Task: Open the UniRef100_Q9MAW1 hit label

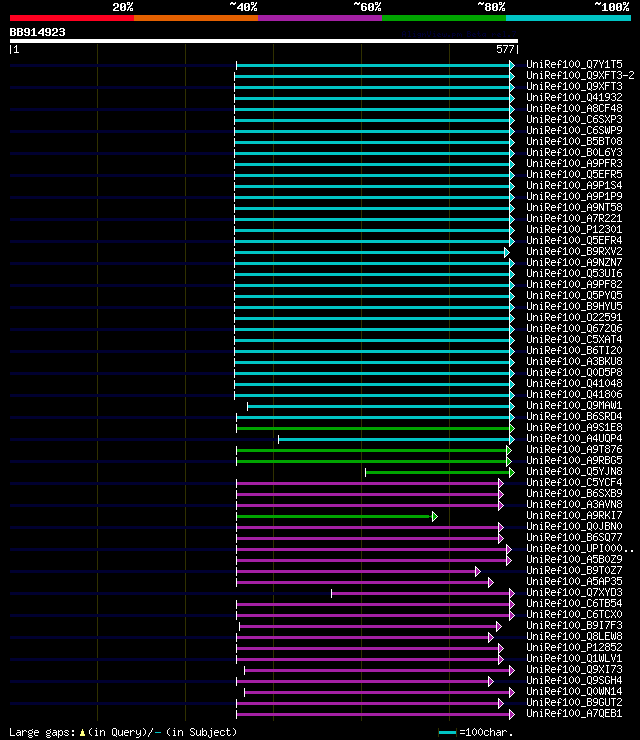Action: click(574, 405)
